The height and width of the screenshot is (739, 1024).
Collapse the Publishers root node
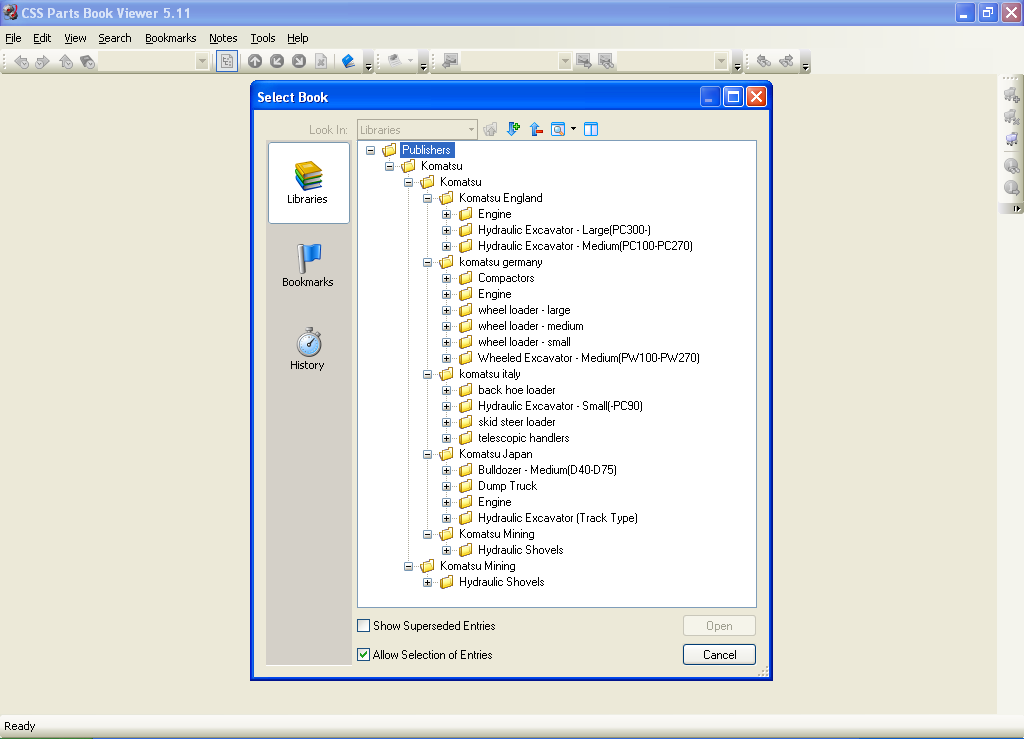tap(370, 150)
